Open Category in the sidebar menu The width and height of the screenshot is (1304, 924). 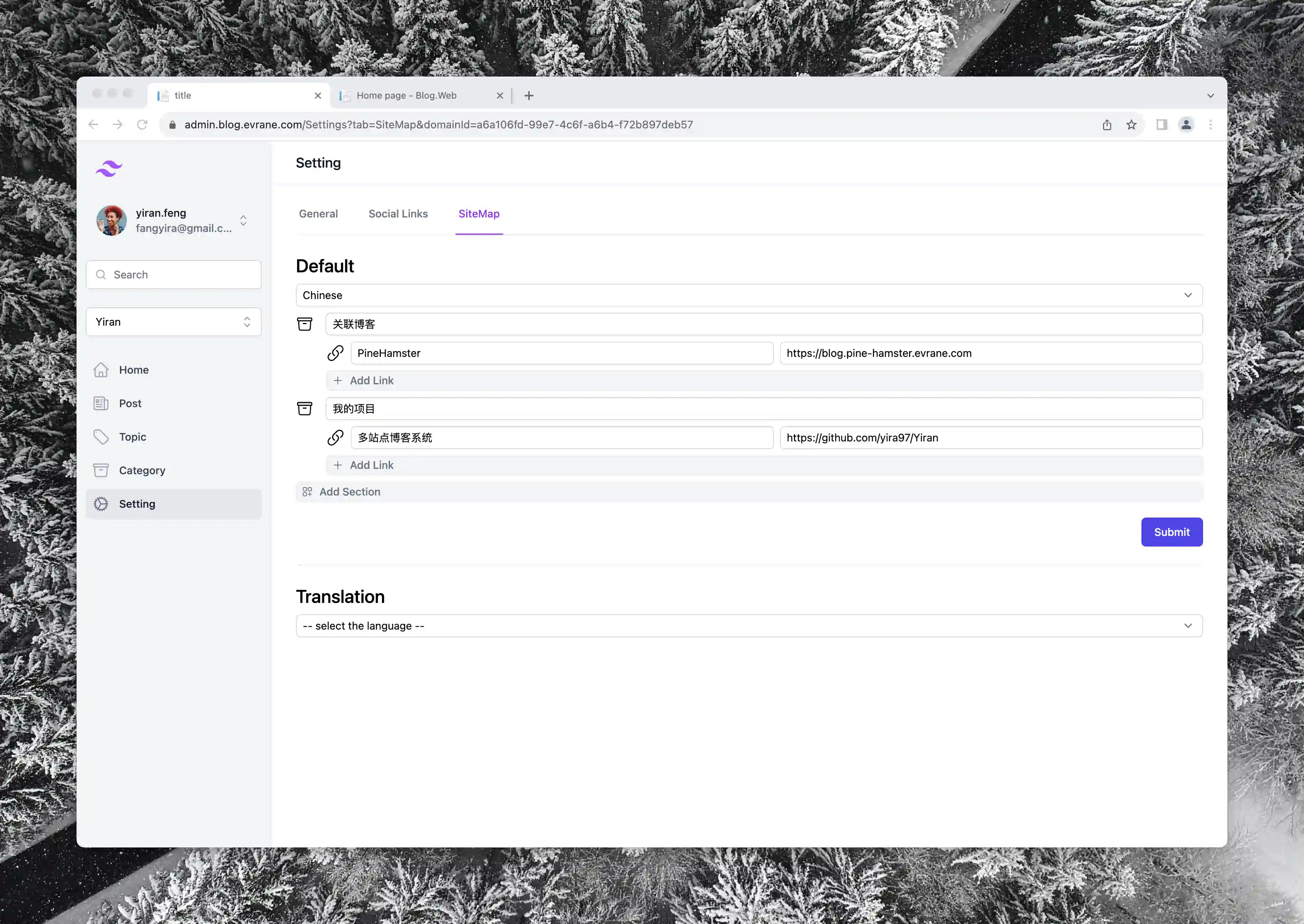point(142,470)
